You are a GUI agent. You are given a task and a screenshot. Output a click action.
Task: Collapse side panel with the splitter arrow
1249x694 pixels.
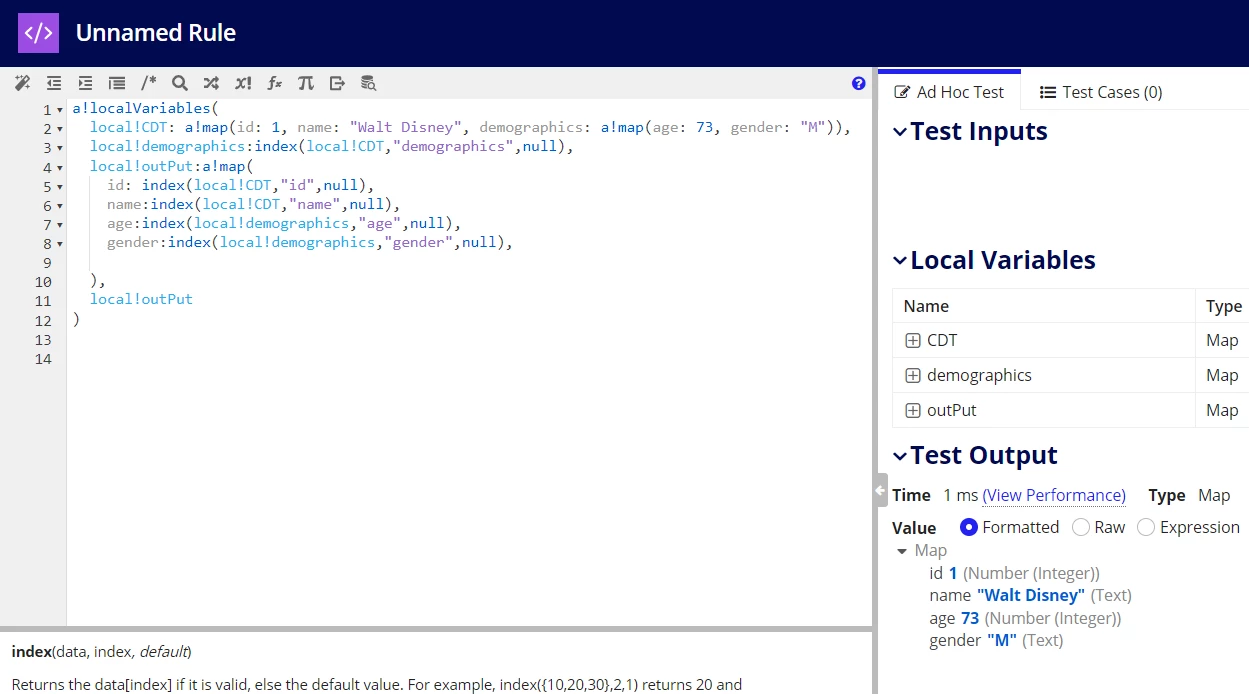tap(880, 491)
